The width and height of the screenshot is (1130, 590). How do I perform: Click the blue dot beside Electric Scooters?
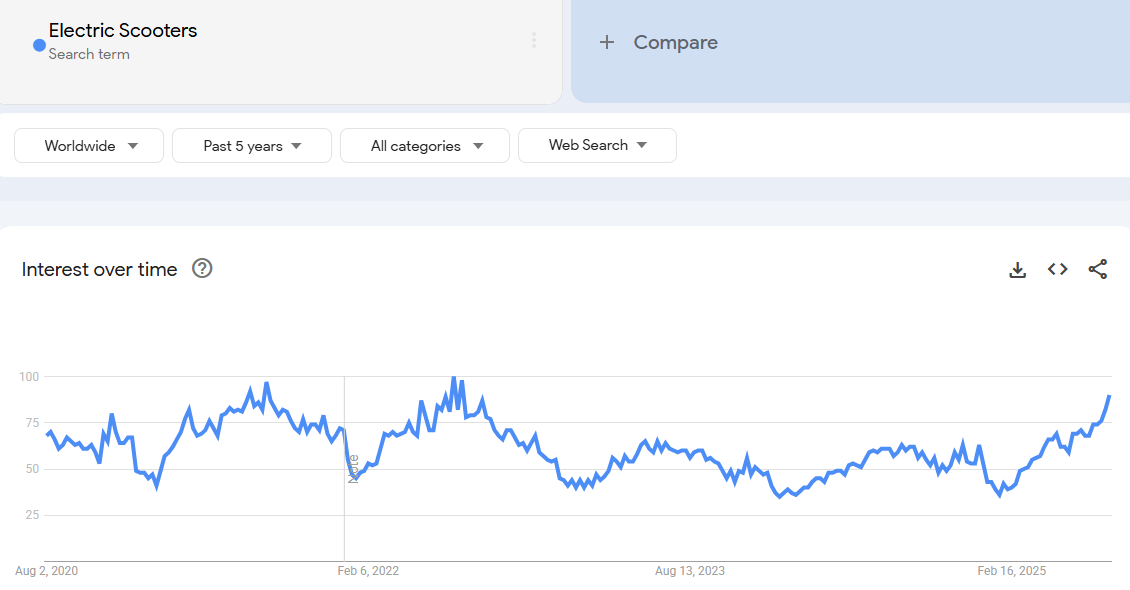pos(39,45)
